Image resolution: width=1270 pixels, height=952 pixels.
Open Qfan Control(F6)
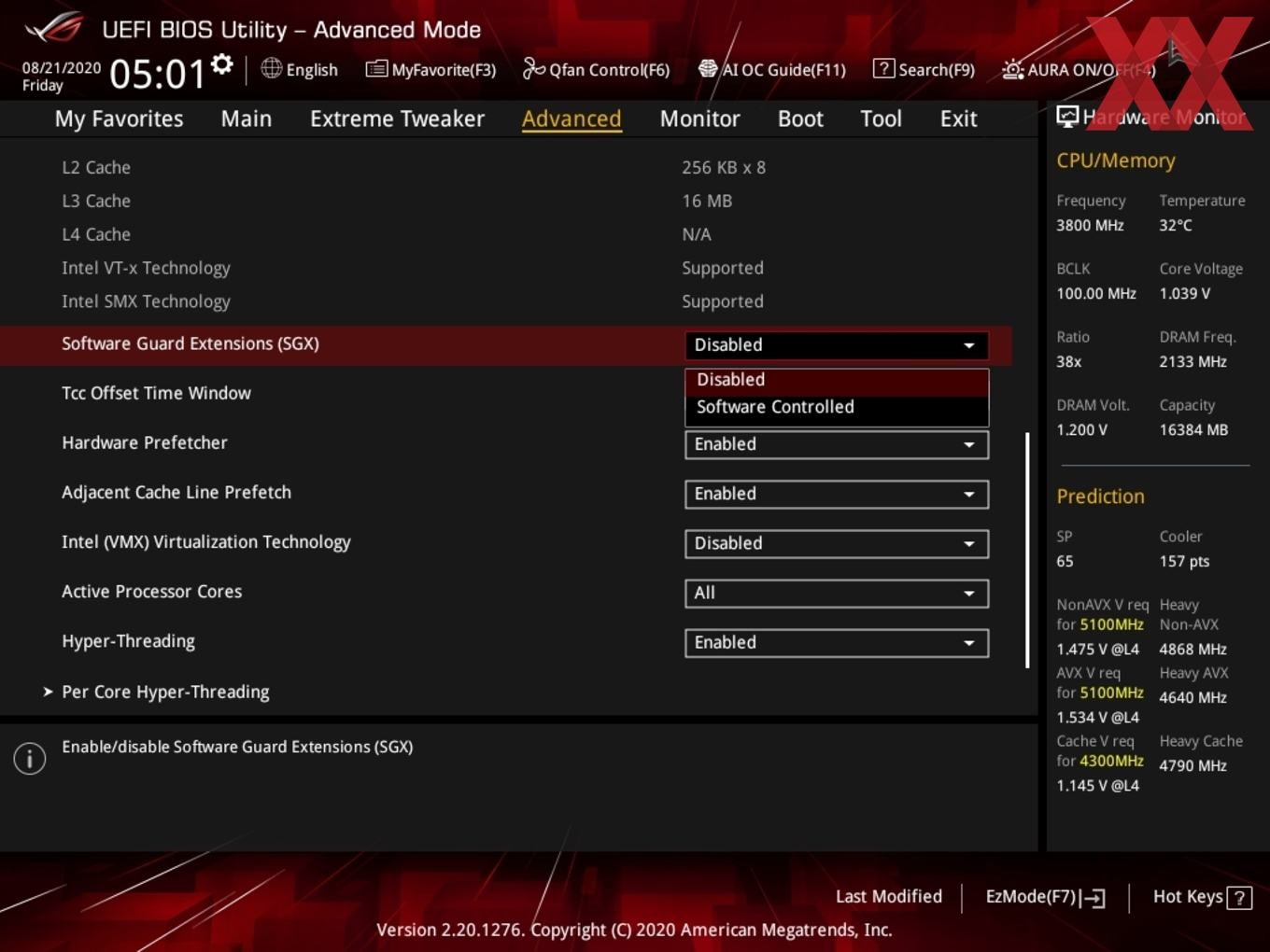596,69
